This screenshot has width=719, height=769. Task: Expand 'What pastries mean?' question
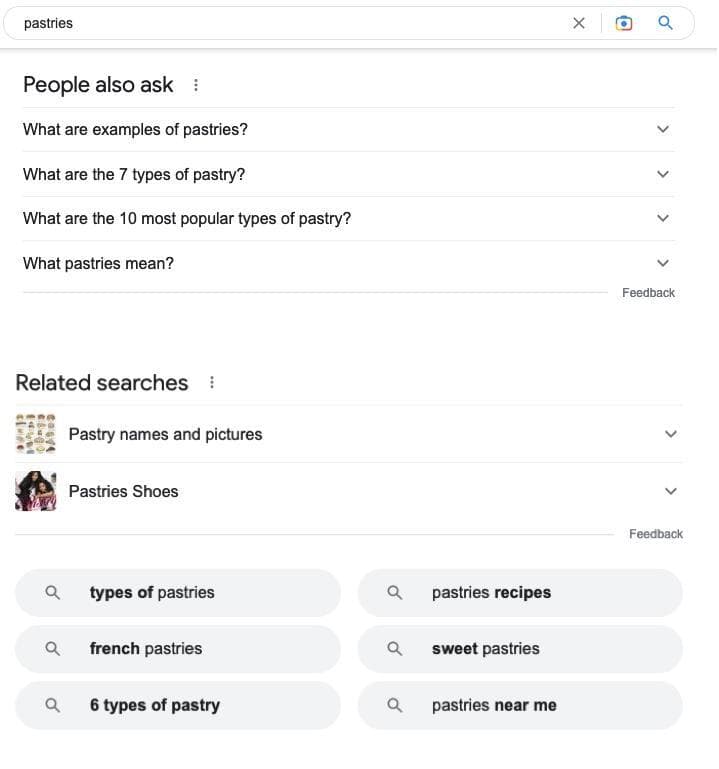point(661,263)
